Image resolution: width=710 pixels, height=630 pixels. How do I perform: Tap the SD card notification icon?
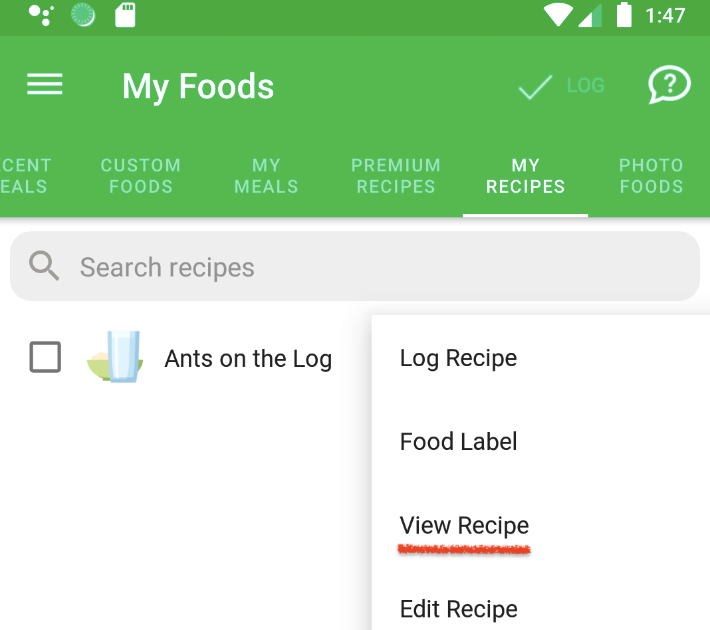tap(125, 15)
